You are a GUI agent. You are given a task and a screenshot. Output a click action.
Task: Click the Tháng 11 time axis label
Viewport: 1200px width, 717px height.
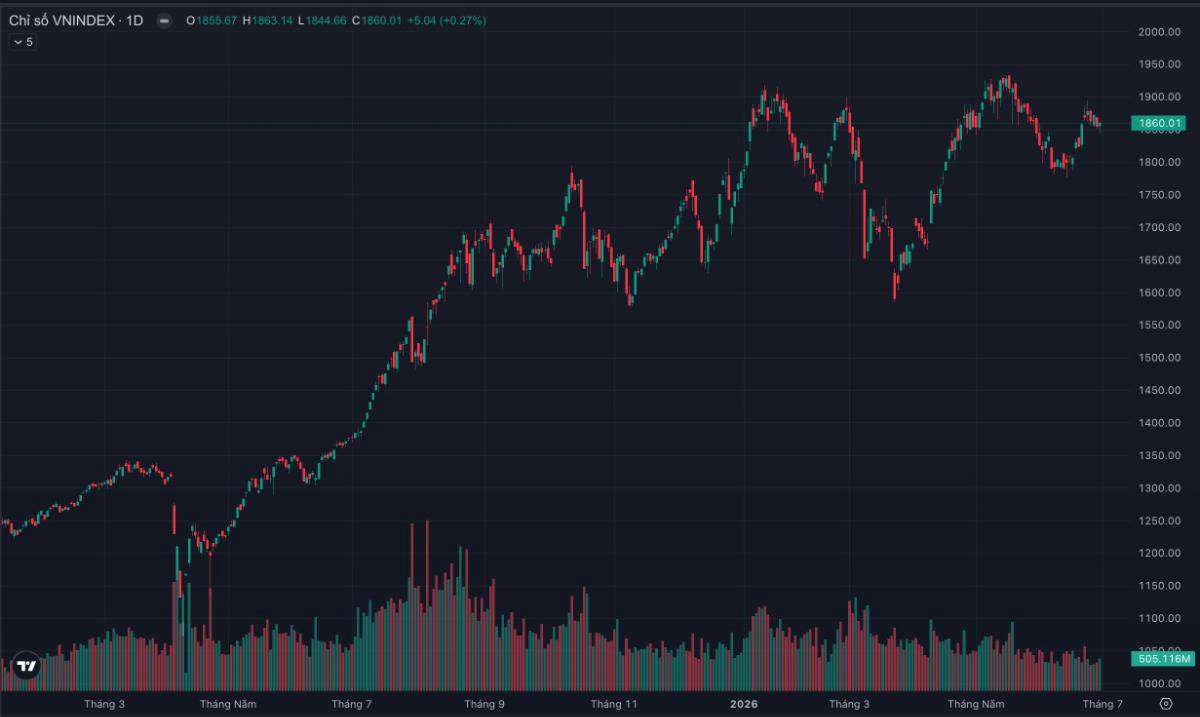(x=614, y=704)
